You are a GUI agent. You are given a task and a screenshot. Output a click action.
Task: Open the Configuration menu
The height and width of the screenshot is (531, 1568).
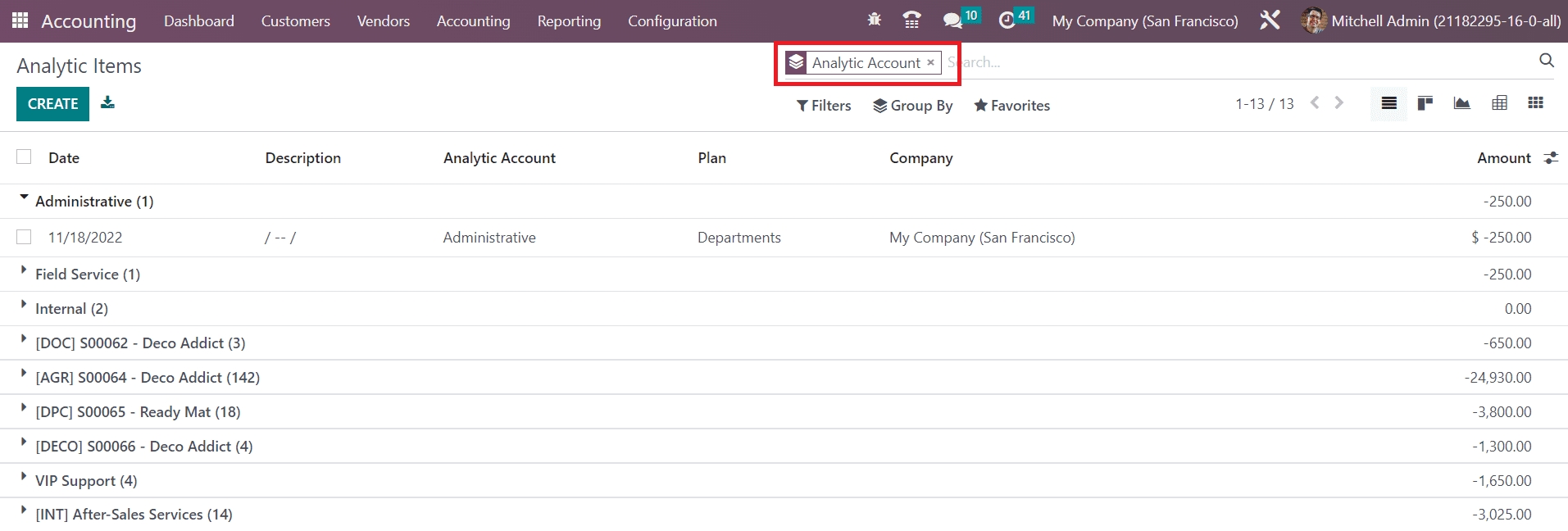672,21
